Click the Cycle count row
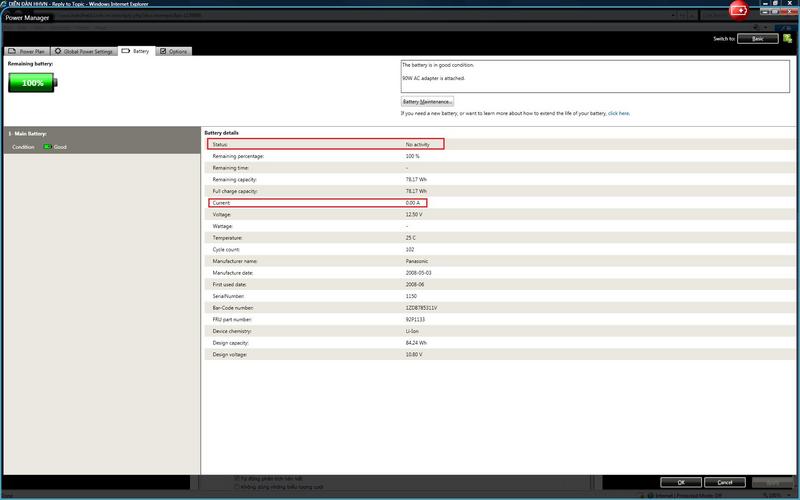The height and width of the screenshot is (500, 800). pos(400,248)
